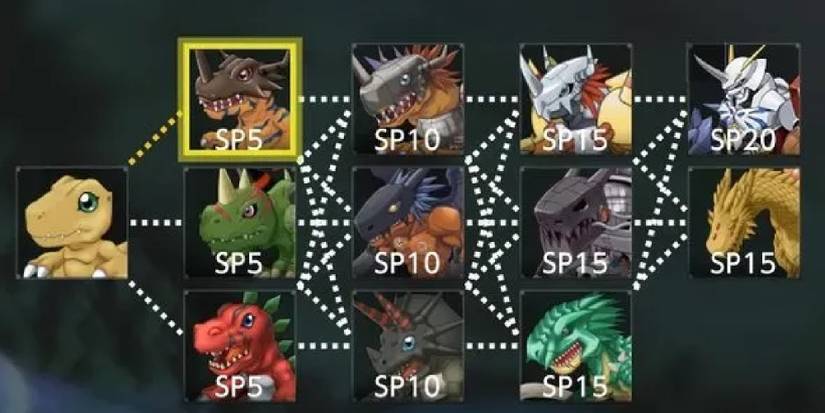Select the golden dragon SP15 node

pos(744,223)
